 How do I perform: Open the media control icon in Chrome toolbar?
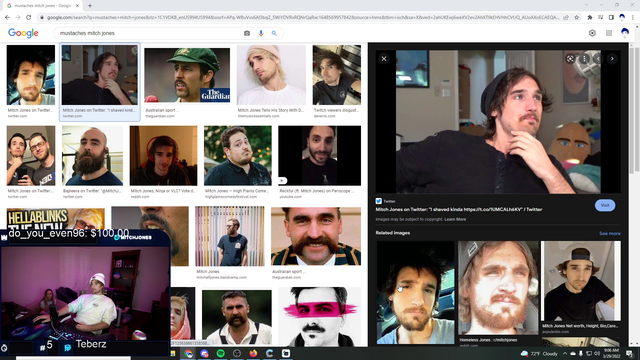(x=600, y=18)
